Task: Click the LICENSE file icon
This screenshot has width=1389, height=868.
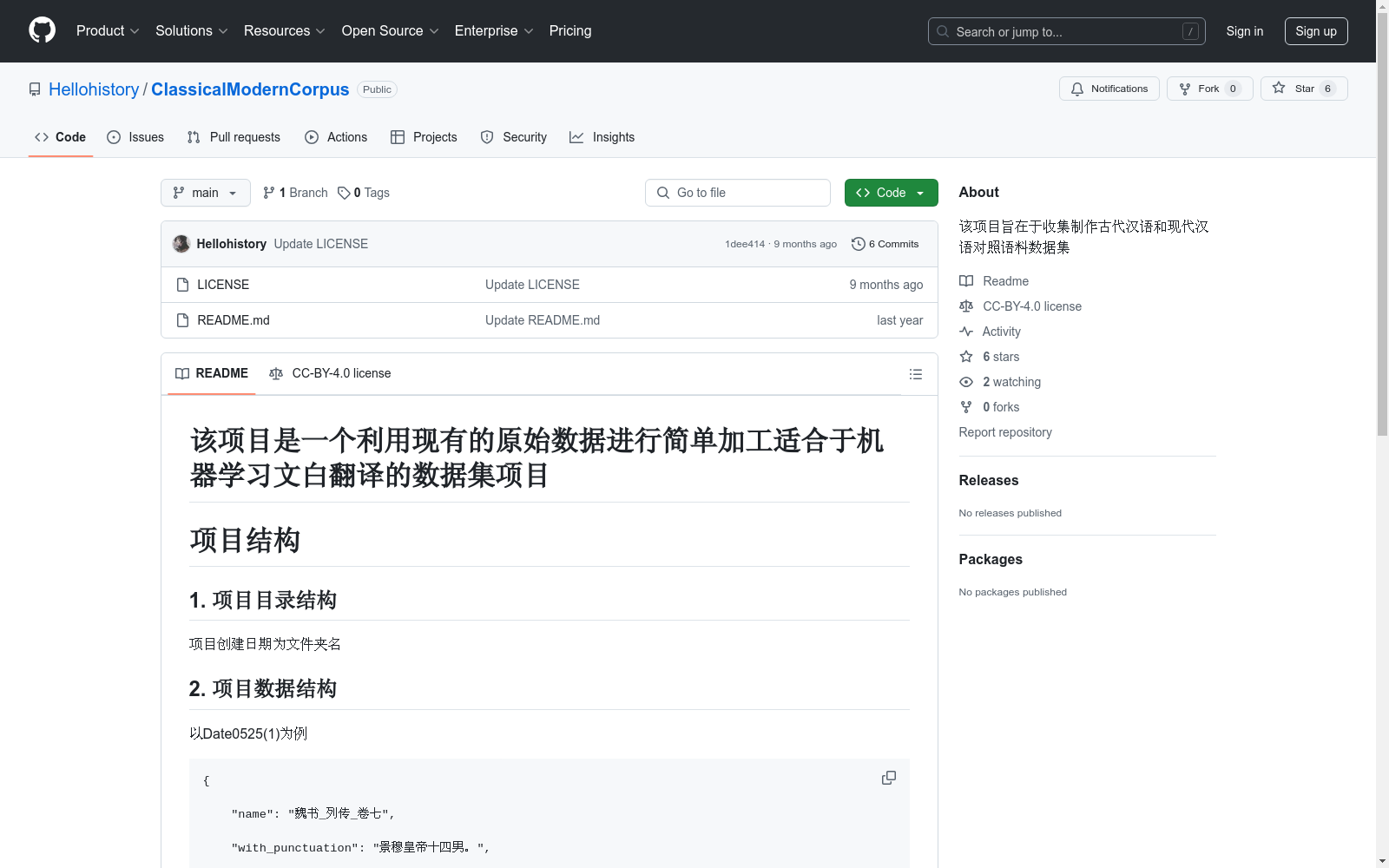Action: (182, 285)
